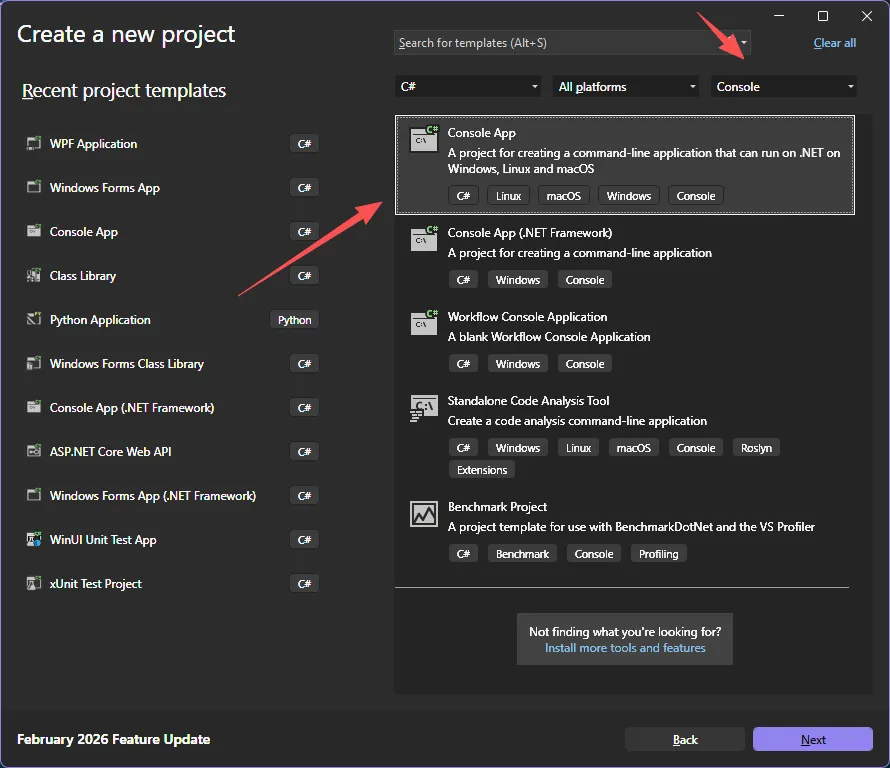The width and height of the screenshot is (890, 768).
Task: Select the Console App template title in results
Action: (x=481, y=132)
